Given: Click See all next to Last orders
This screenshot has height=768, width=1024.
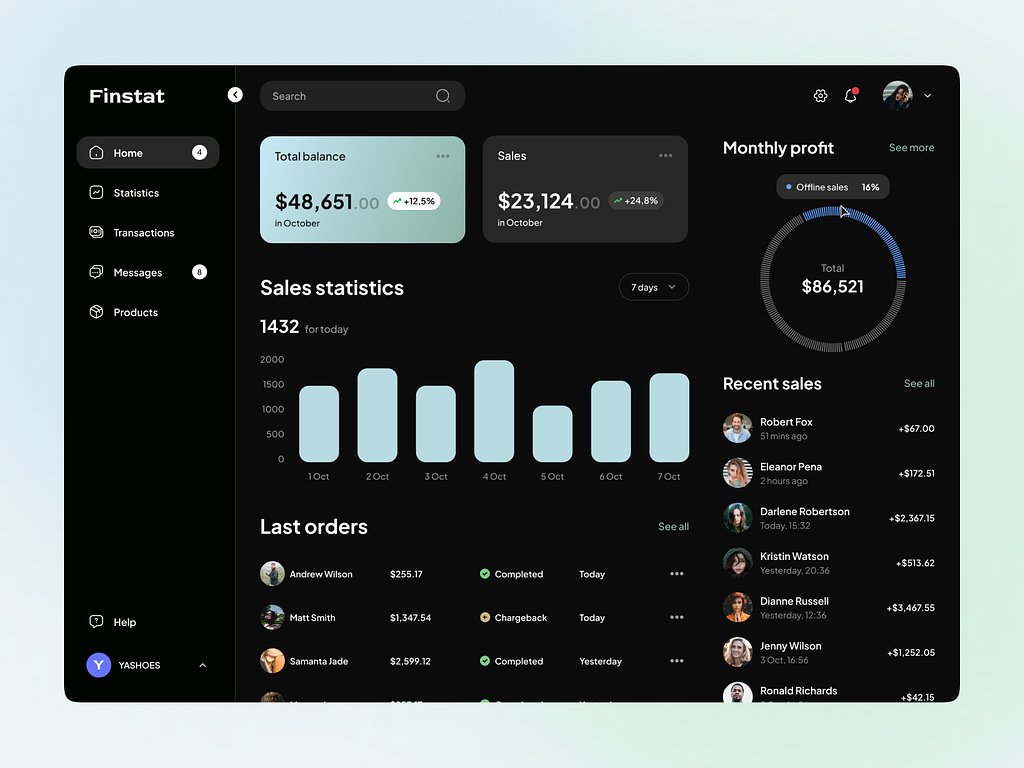Looking at the screenshot, I should pos(673,527).
